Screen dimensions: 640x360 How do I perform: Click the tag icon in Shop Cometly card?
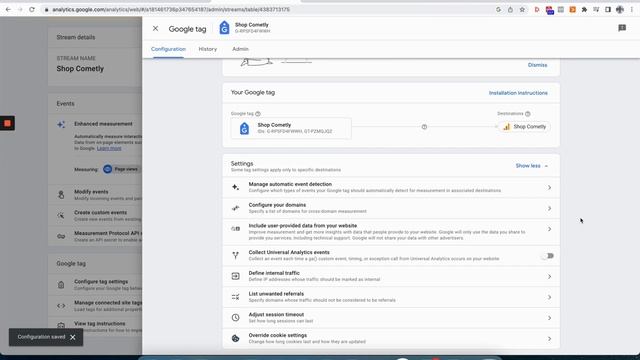pos(244,128)
